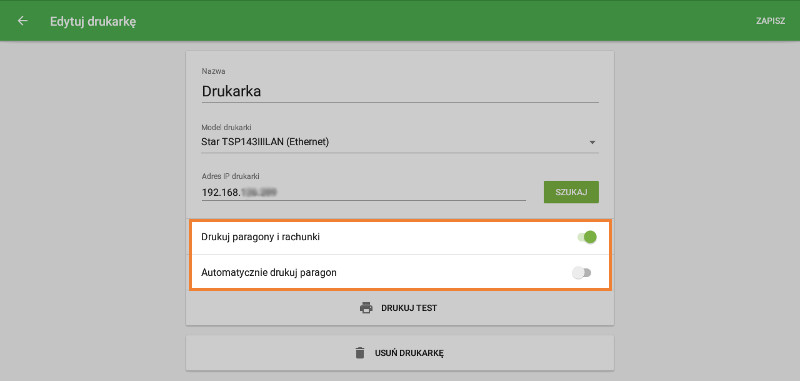
Task: Enable the Automatycznie drukuj paragon switch
Action: coord(582,273)
